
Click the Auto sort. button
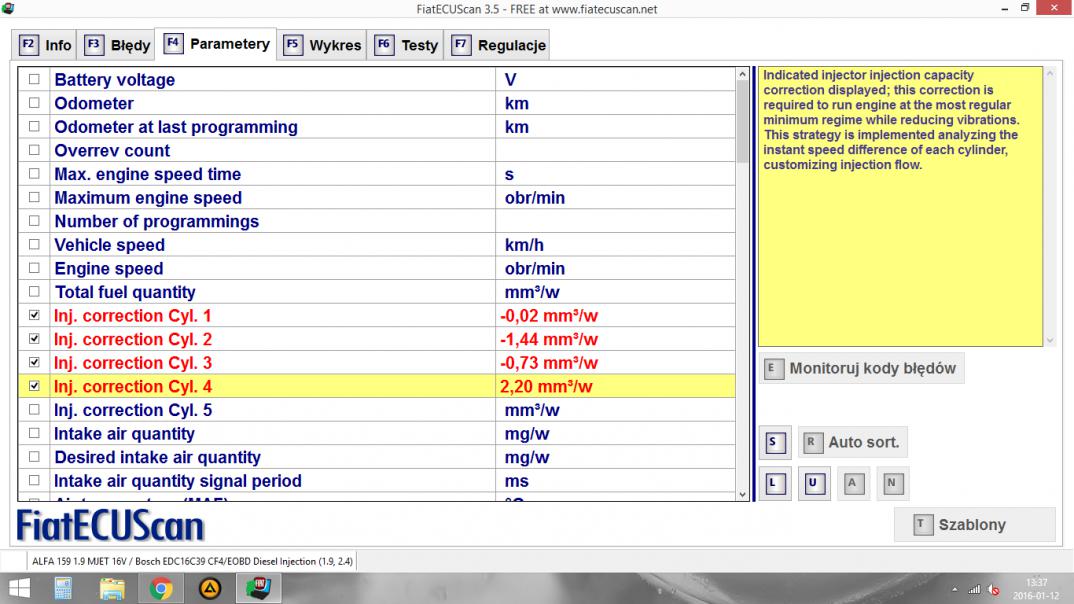pyautogui.click(x=852, y=442)
